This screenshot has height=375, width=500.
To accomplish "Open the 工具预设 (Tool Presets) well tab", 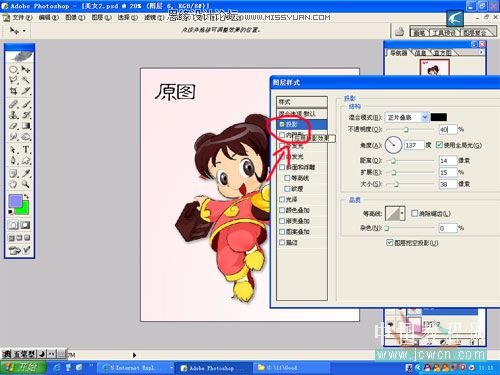I will tap(444, 33).
